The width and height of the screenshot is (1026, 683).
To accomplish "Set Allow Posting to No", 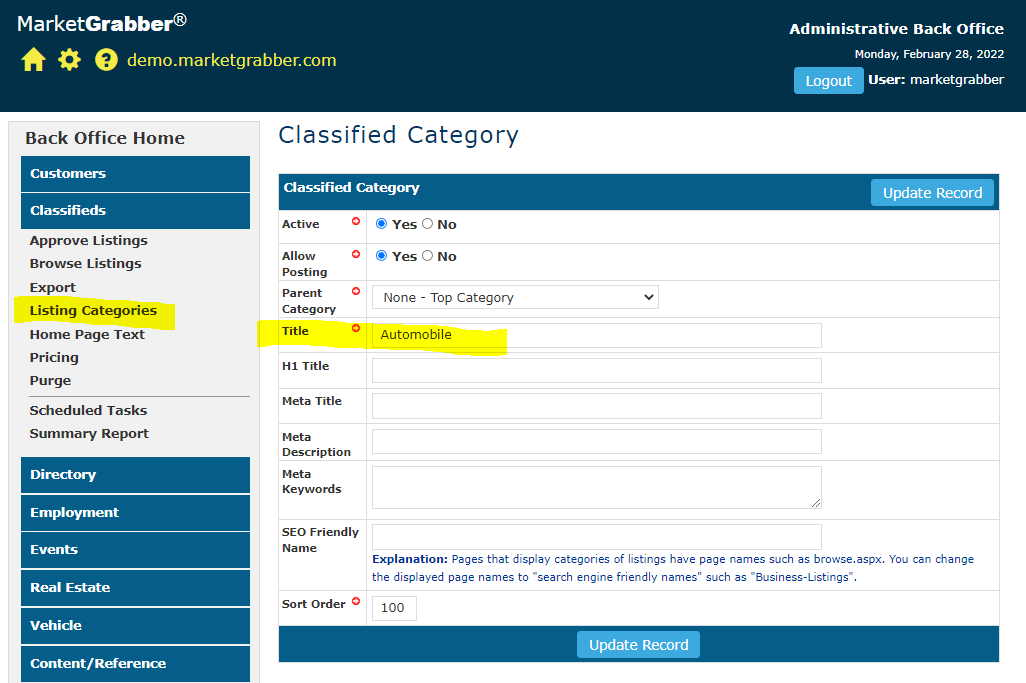I will pos(427,256).
